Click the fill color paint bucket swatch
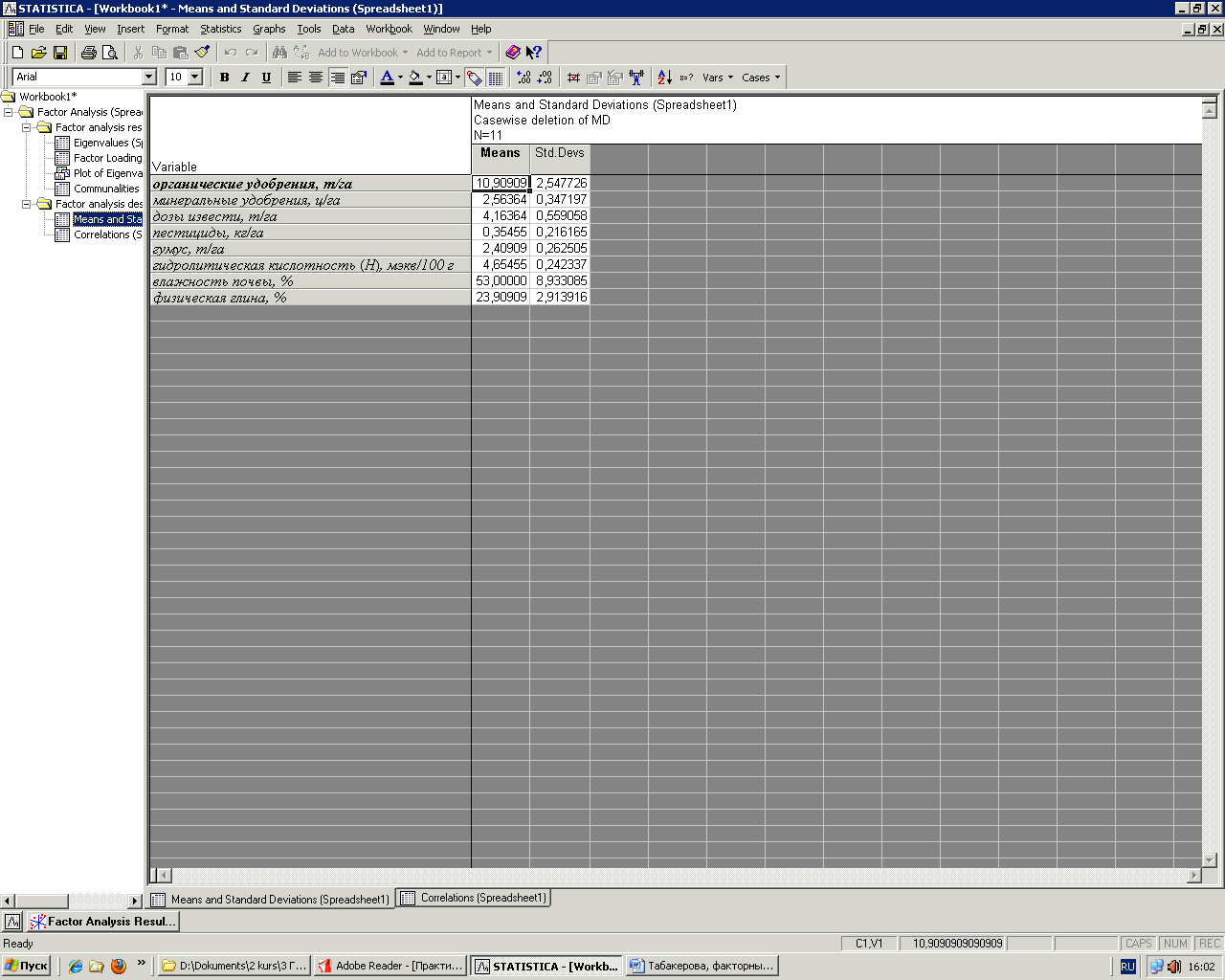Image resolution: width=1225 pixels, height=980 pixels. tap(415, 78)
